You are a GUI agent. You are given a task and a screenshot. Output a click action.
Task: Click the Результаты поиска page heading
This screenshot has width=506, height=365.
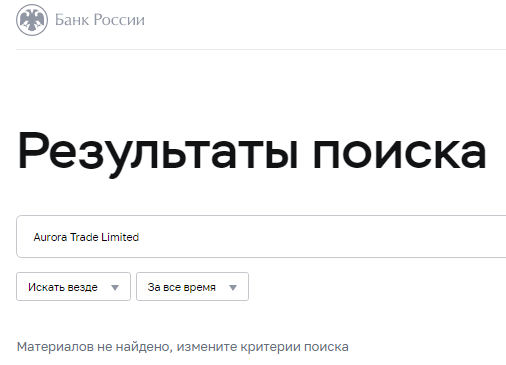click(252, 153)
